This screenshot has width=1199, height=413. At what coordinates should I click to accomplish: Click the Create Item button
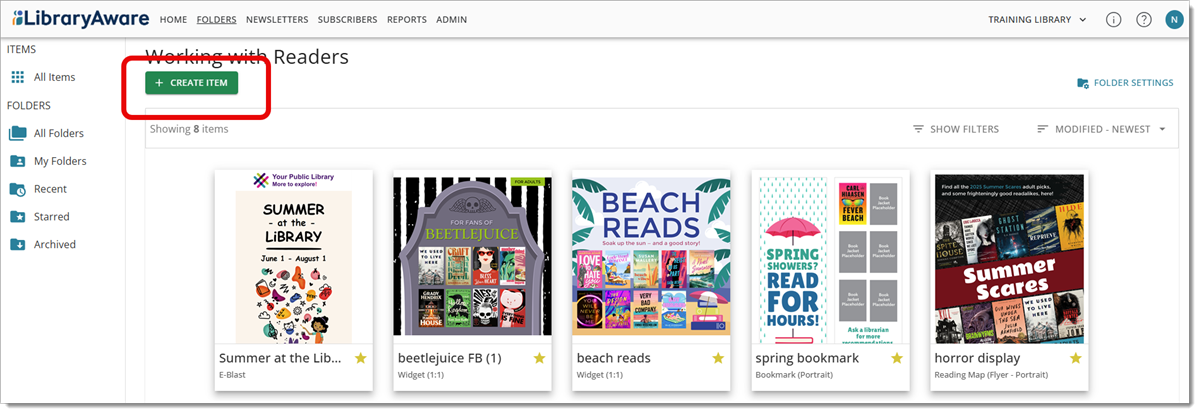pyautogui.click(x=192, y=83)
